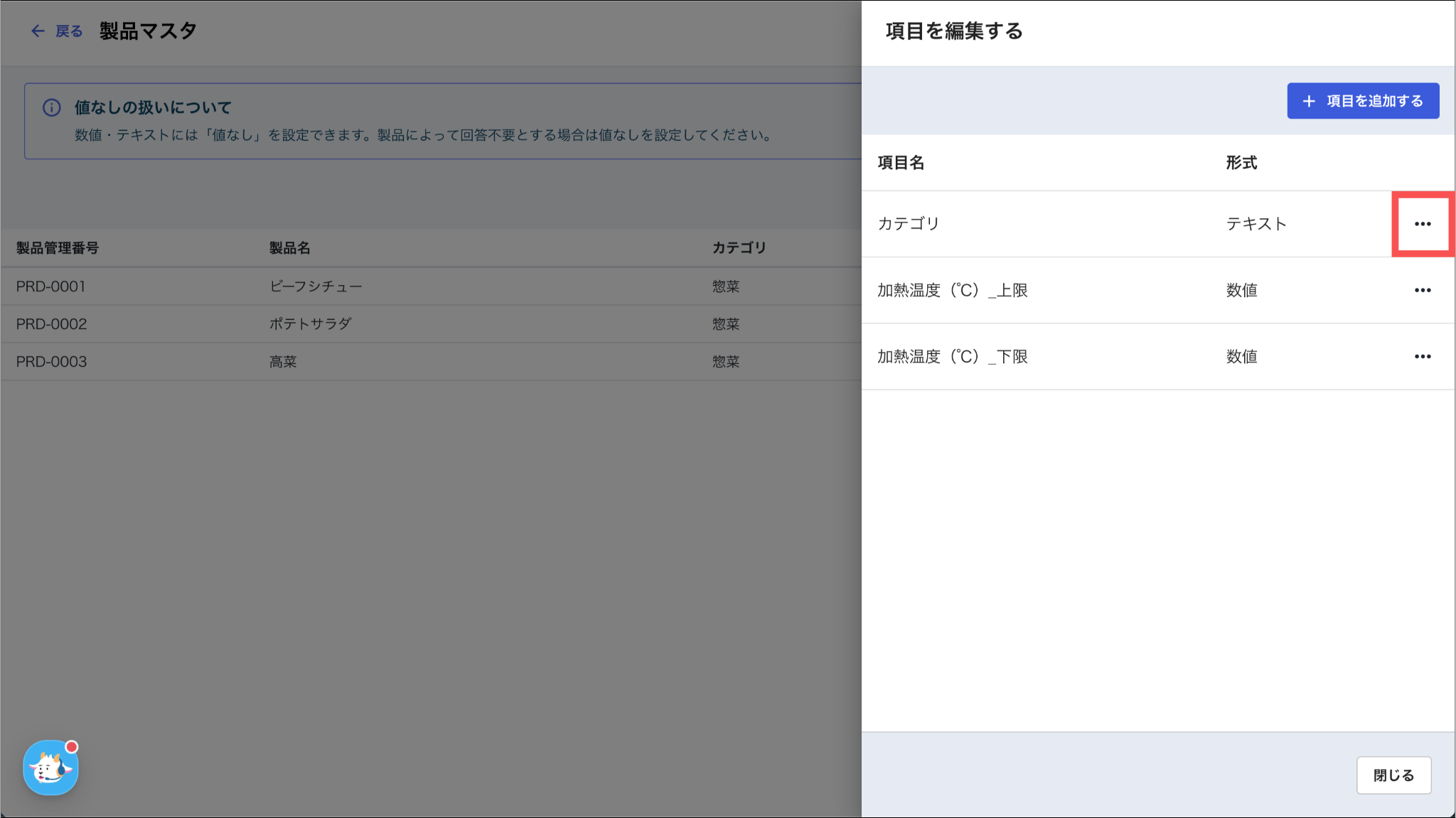This screenshot has width=1456, height=818.
Task: Open the more options menu for 加熱温度（℃）_下限
Action: pyautogui.click(x=1423, y=357)
